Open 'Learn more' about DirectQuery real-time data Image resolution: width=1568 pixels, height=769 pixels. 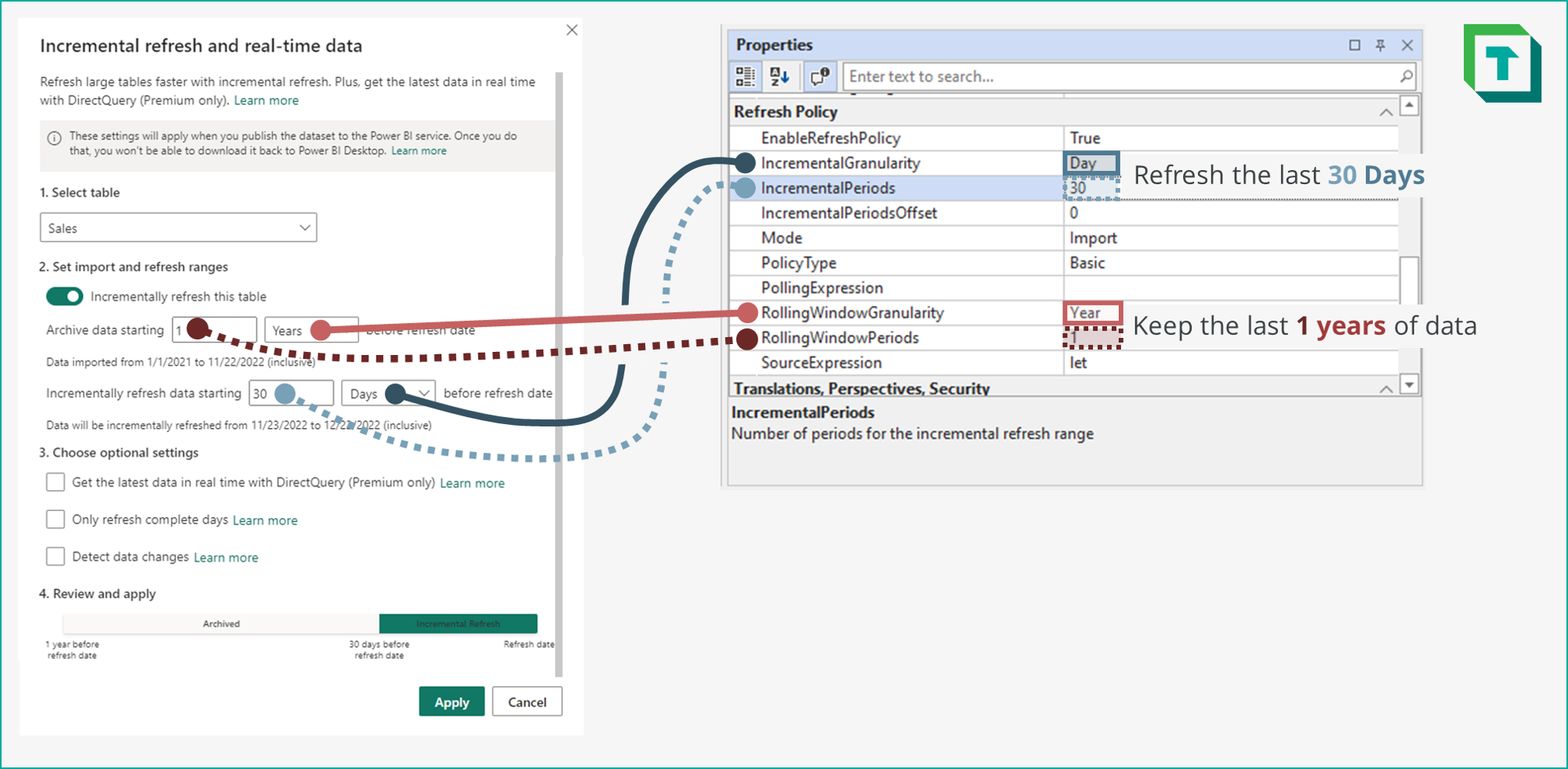(472, 483)
